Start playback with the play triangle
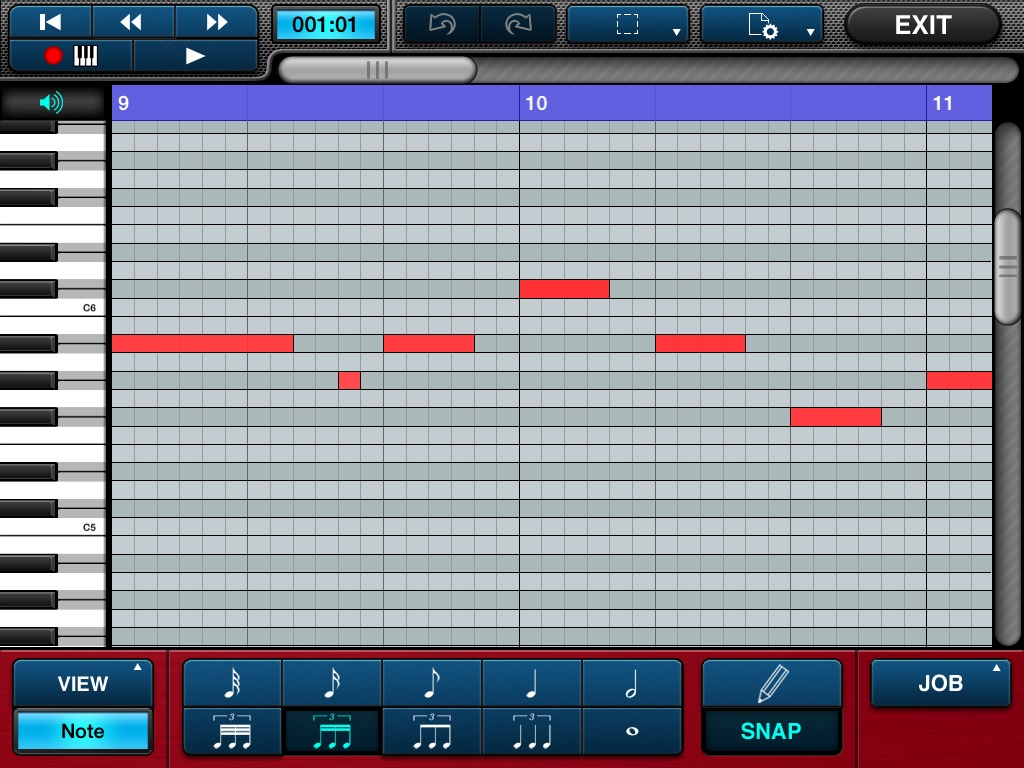Screen dimensions: 1024x768 coord(195,56)
